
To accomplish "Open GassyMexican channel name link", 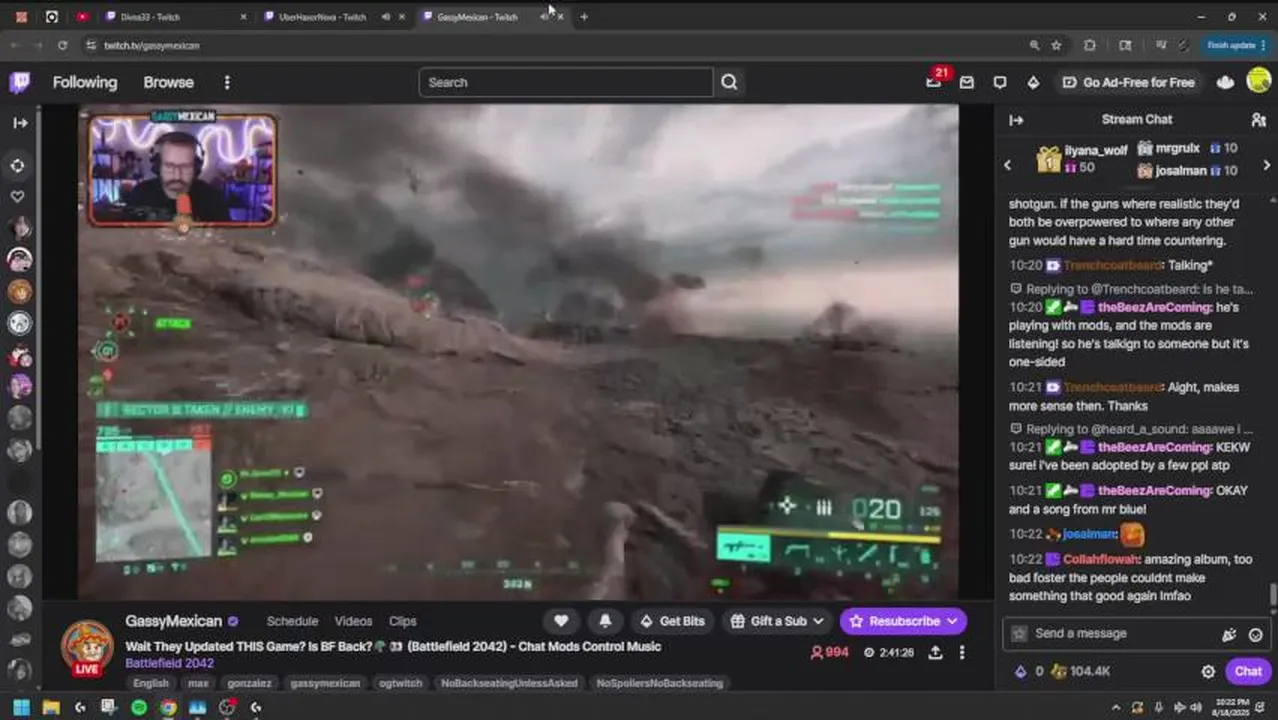I will [x=173, y=621].
